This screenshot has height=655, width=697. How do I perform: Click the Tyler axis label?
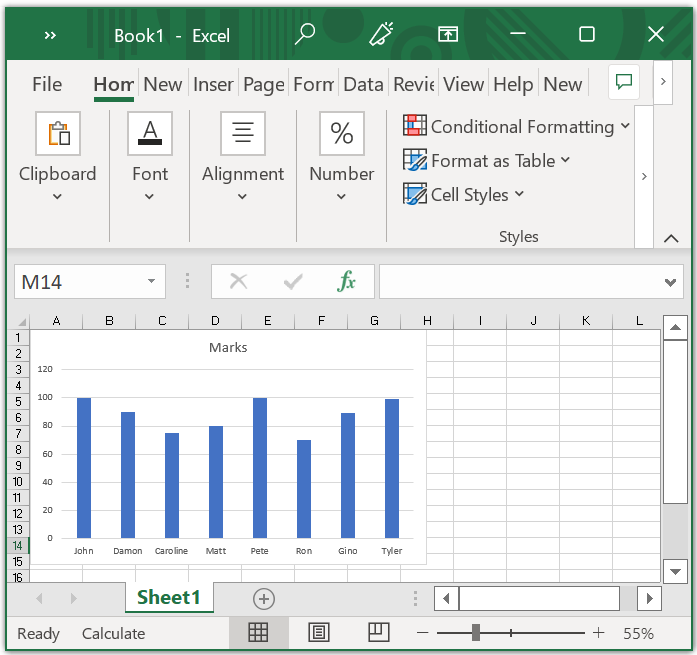pos(392,551)
